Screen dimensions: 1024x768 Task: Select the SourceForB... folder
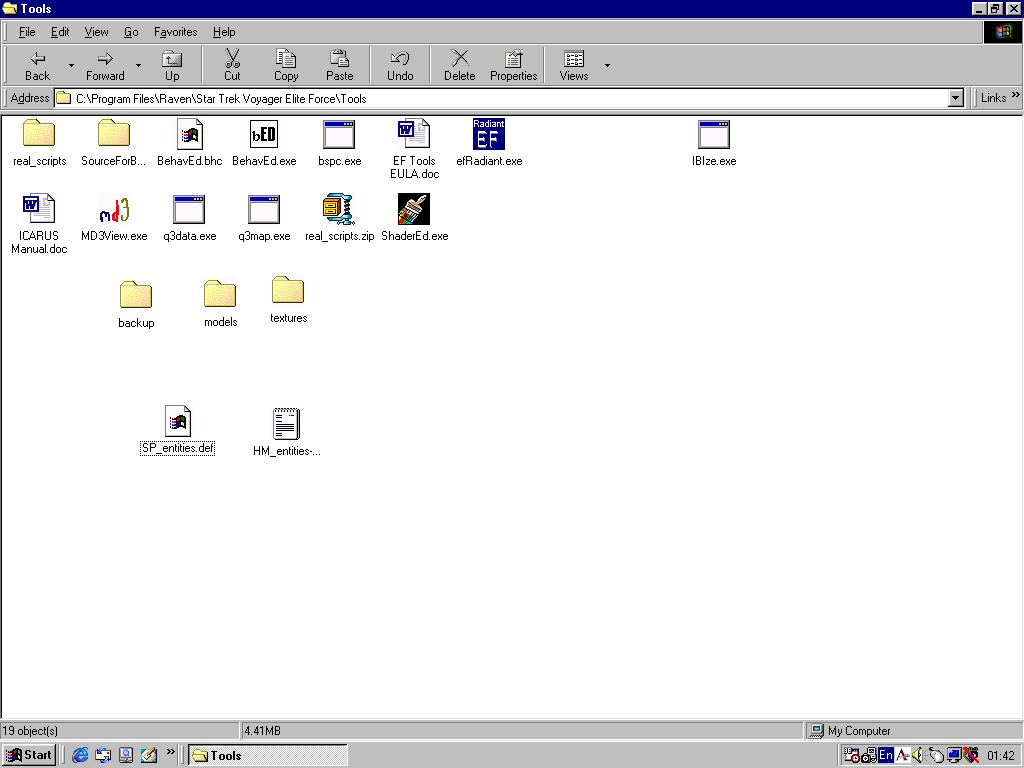(x=114, y=133)
